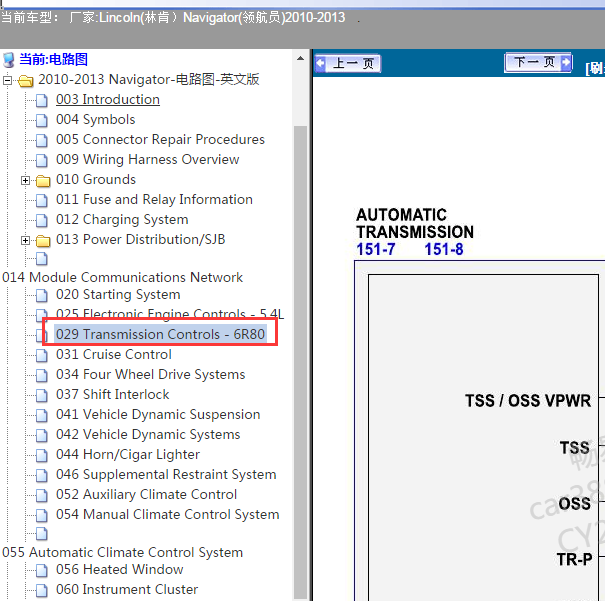
Task: Click the 151-8 page reference link
Action: (444, 249)
